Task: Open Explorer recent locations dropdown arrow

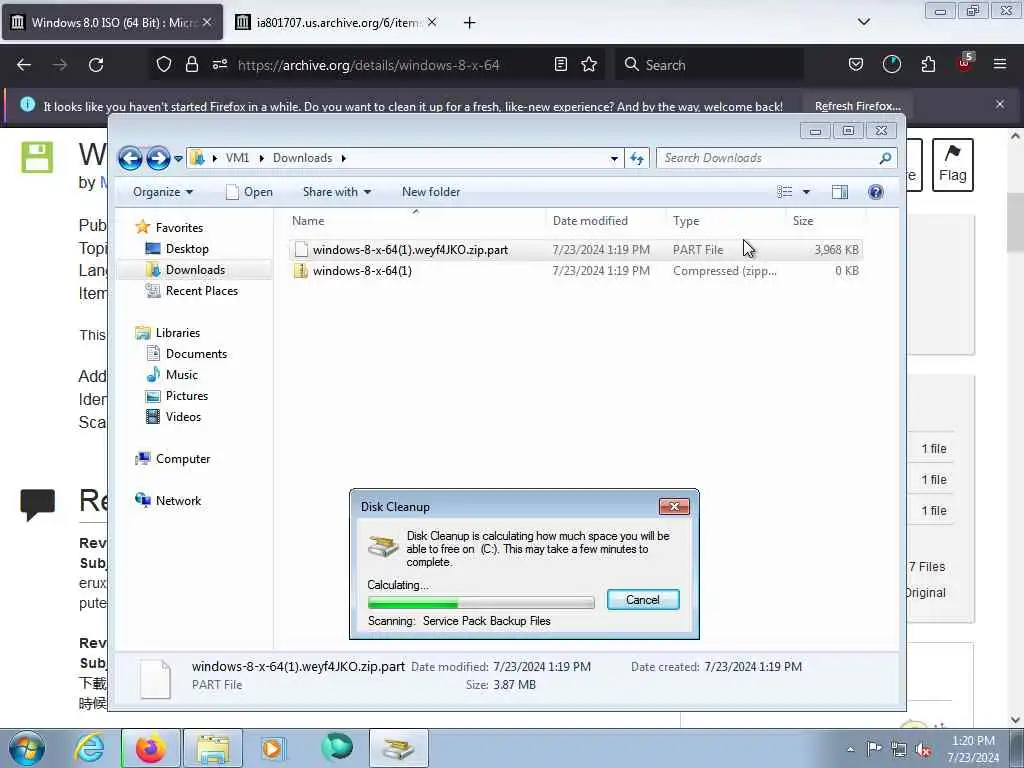Action: pos(178,159)
